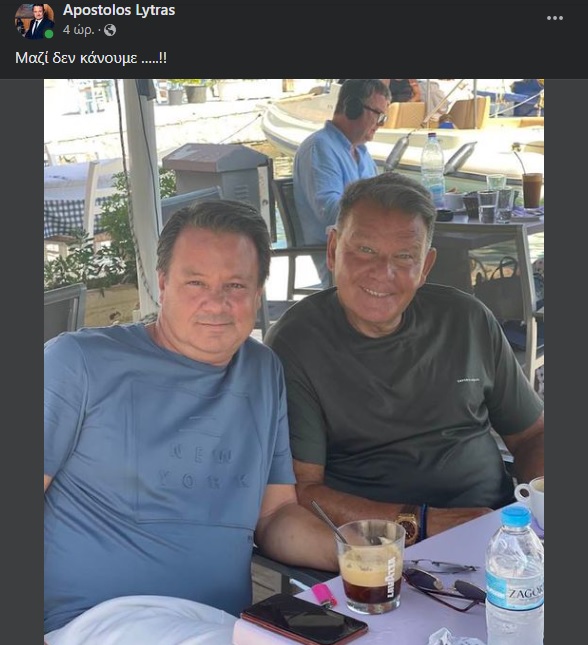
Task: Open the posted photo in viewer
Action: coord(294,362)
